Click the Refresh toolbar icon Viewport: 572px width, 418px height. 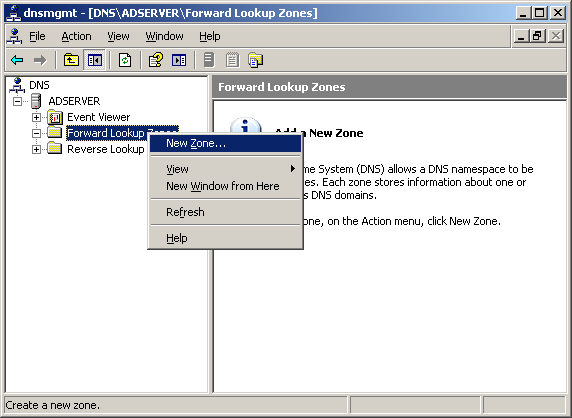[125, 60]
